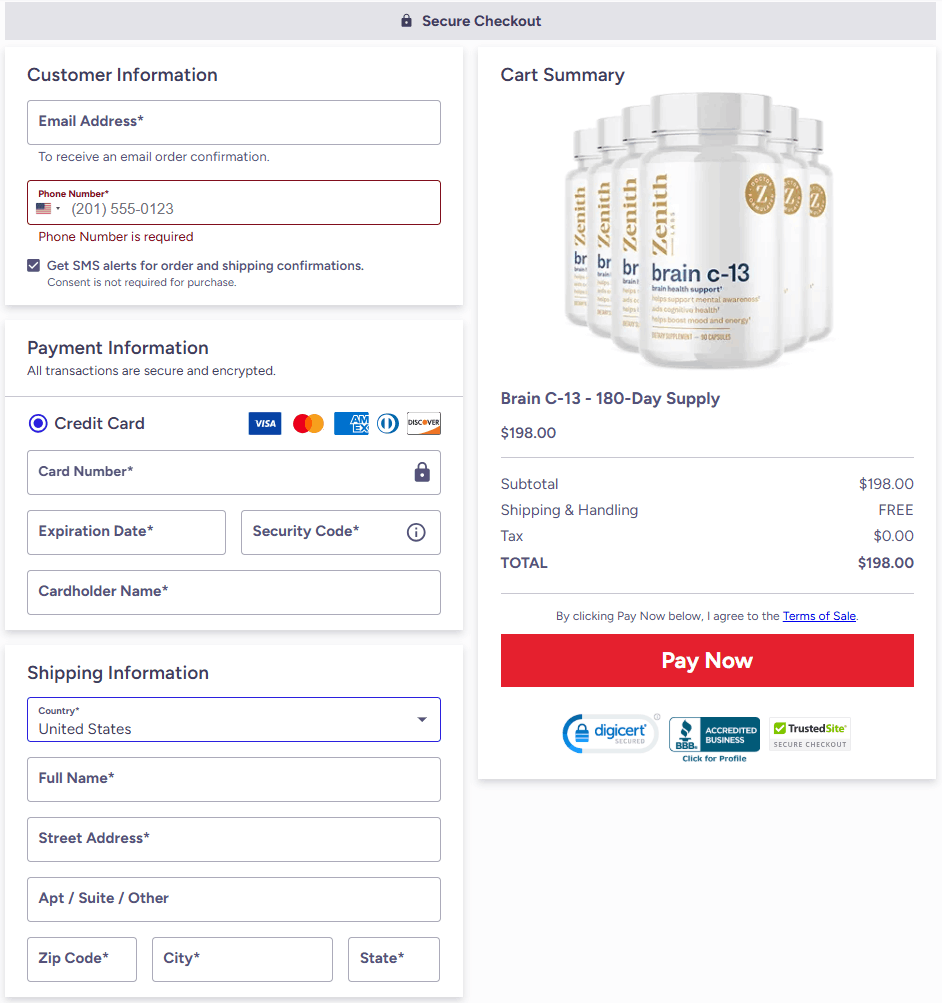Click the Brain C-13 product image
942x1003 pixels.
click(699, 228)
